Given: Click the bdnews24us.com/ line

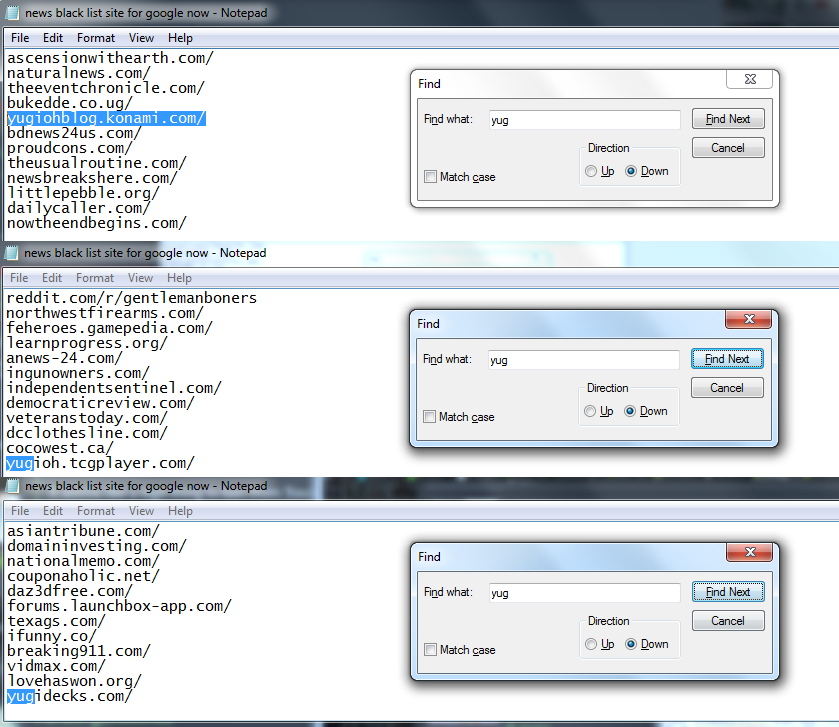Looking at the screenshot, I should 74,133.
